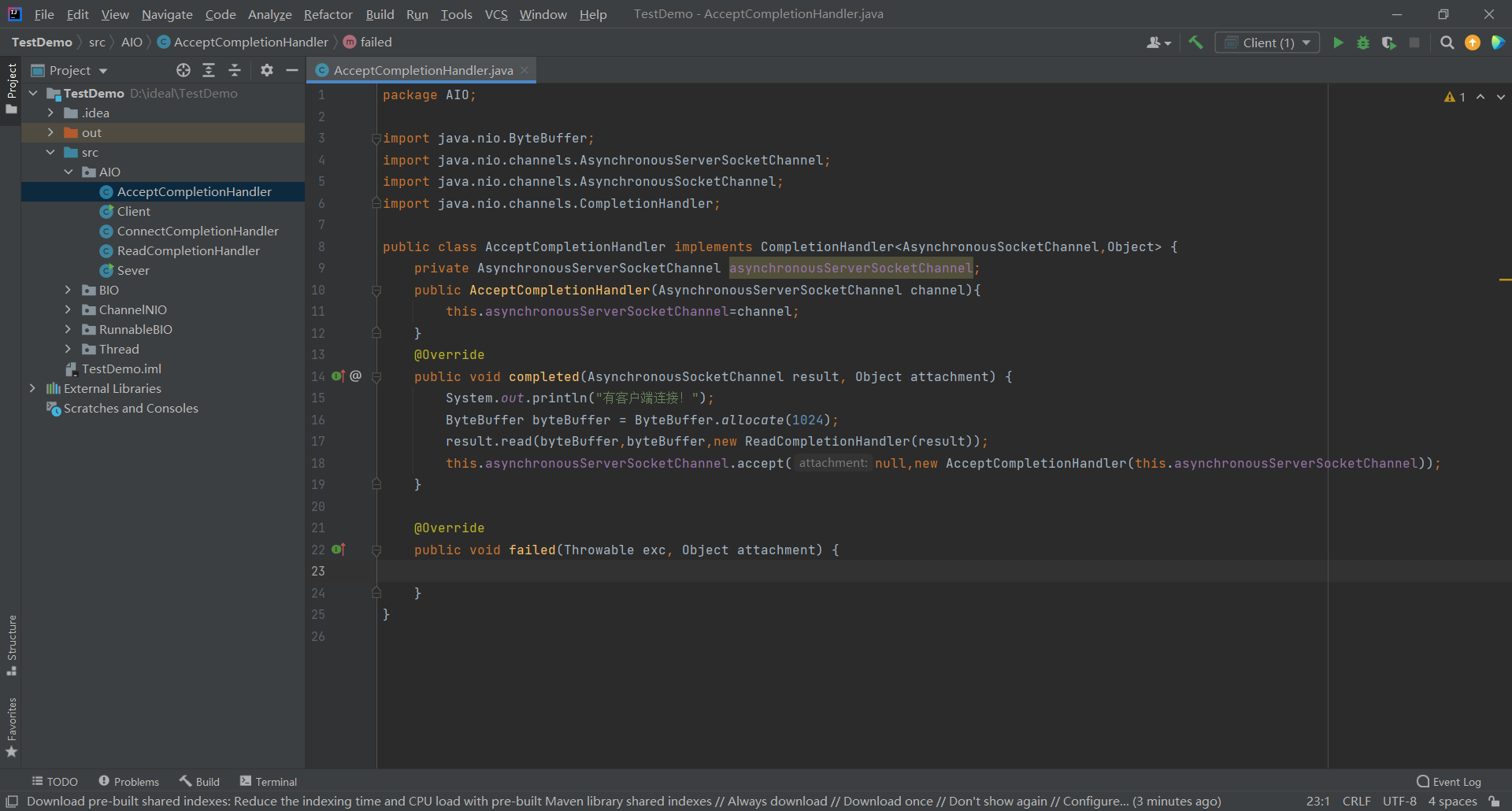
Task: Go to next highlighted error arrow
Action: (1501, 97)
